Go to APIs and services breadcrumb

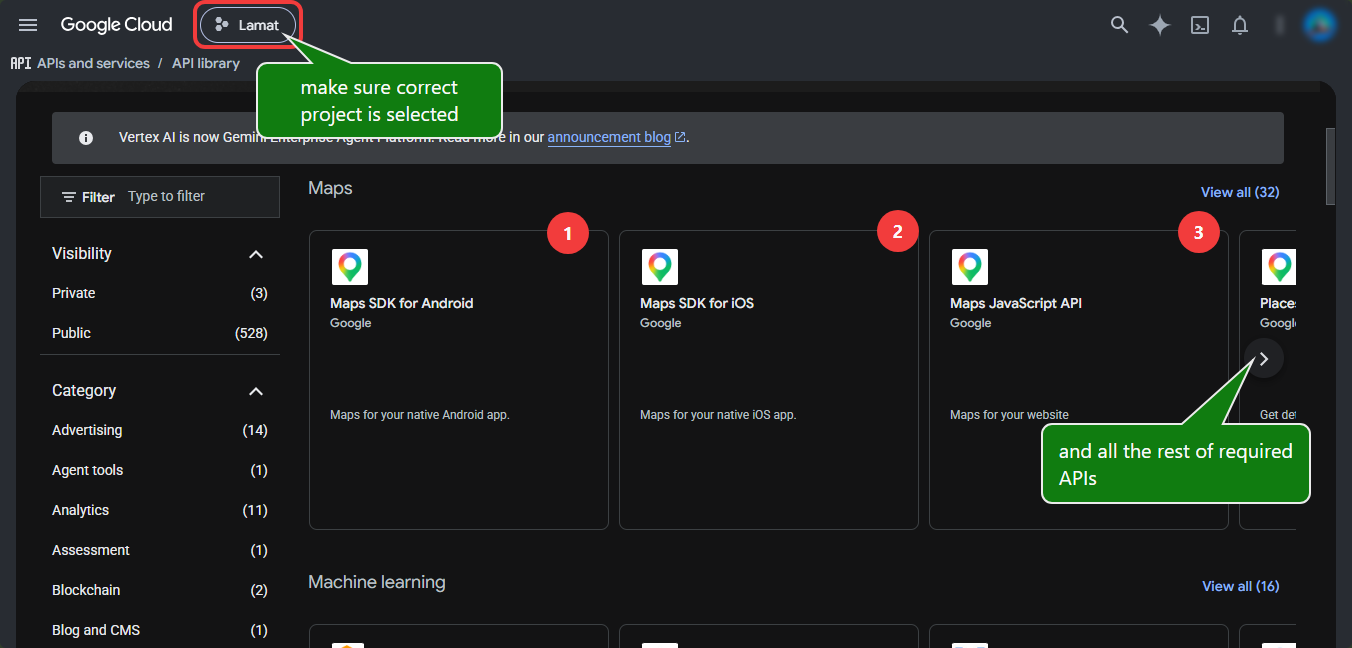(93, 63)
